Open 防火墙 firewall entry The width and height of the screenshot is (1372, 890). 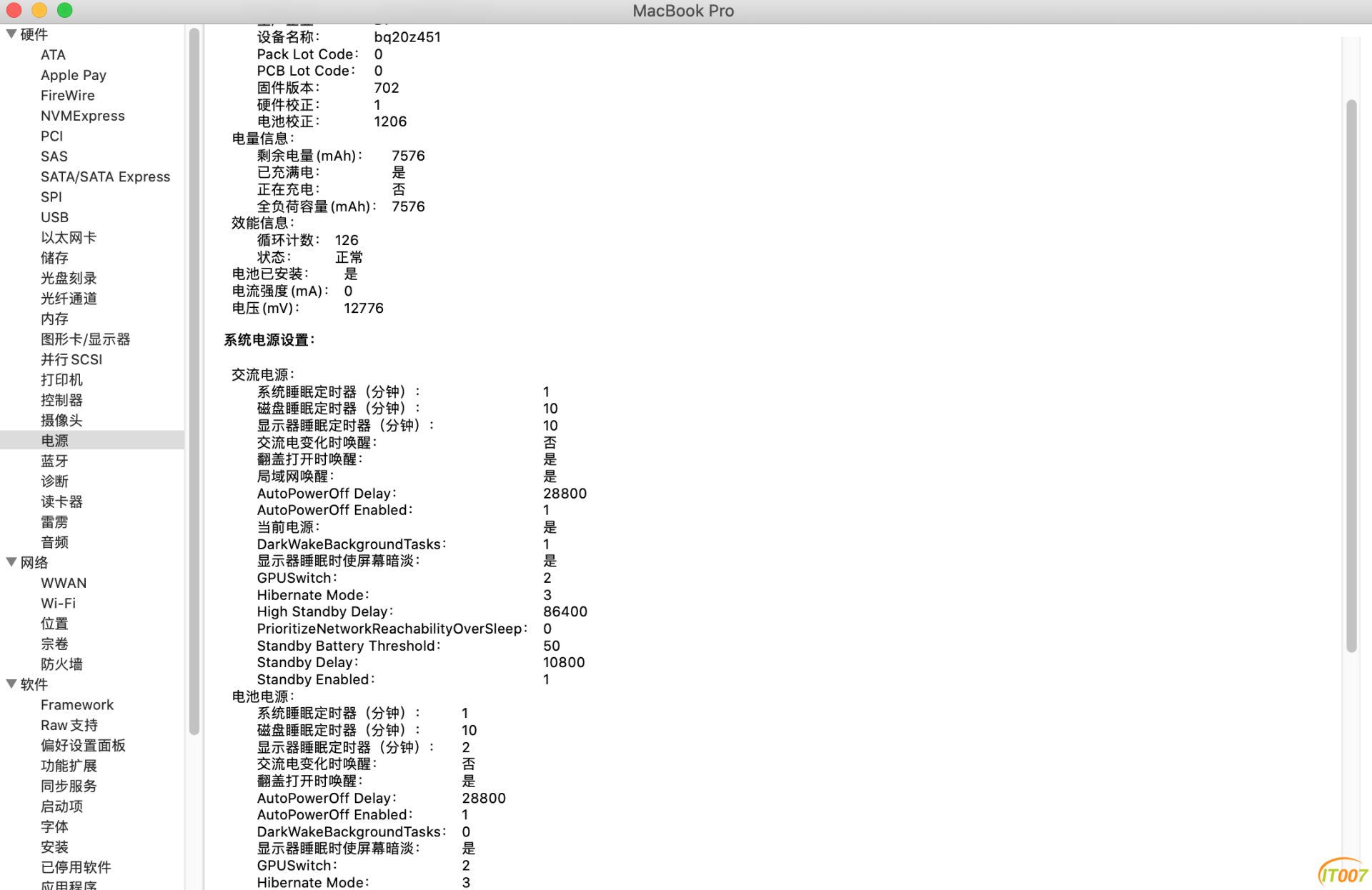tap(61, 664)
